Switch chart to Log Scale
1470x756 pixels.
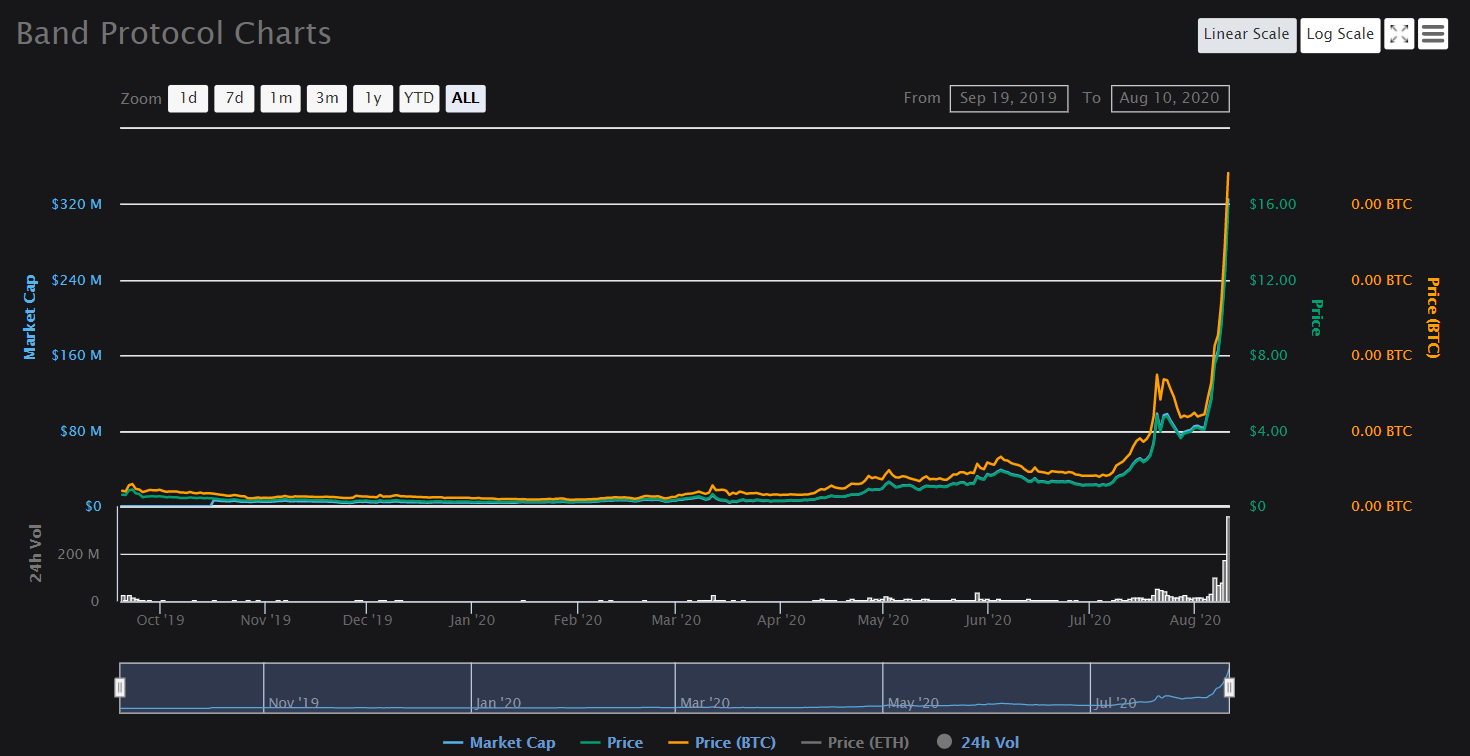[1340, 35]
